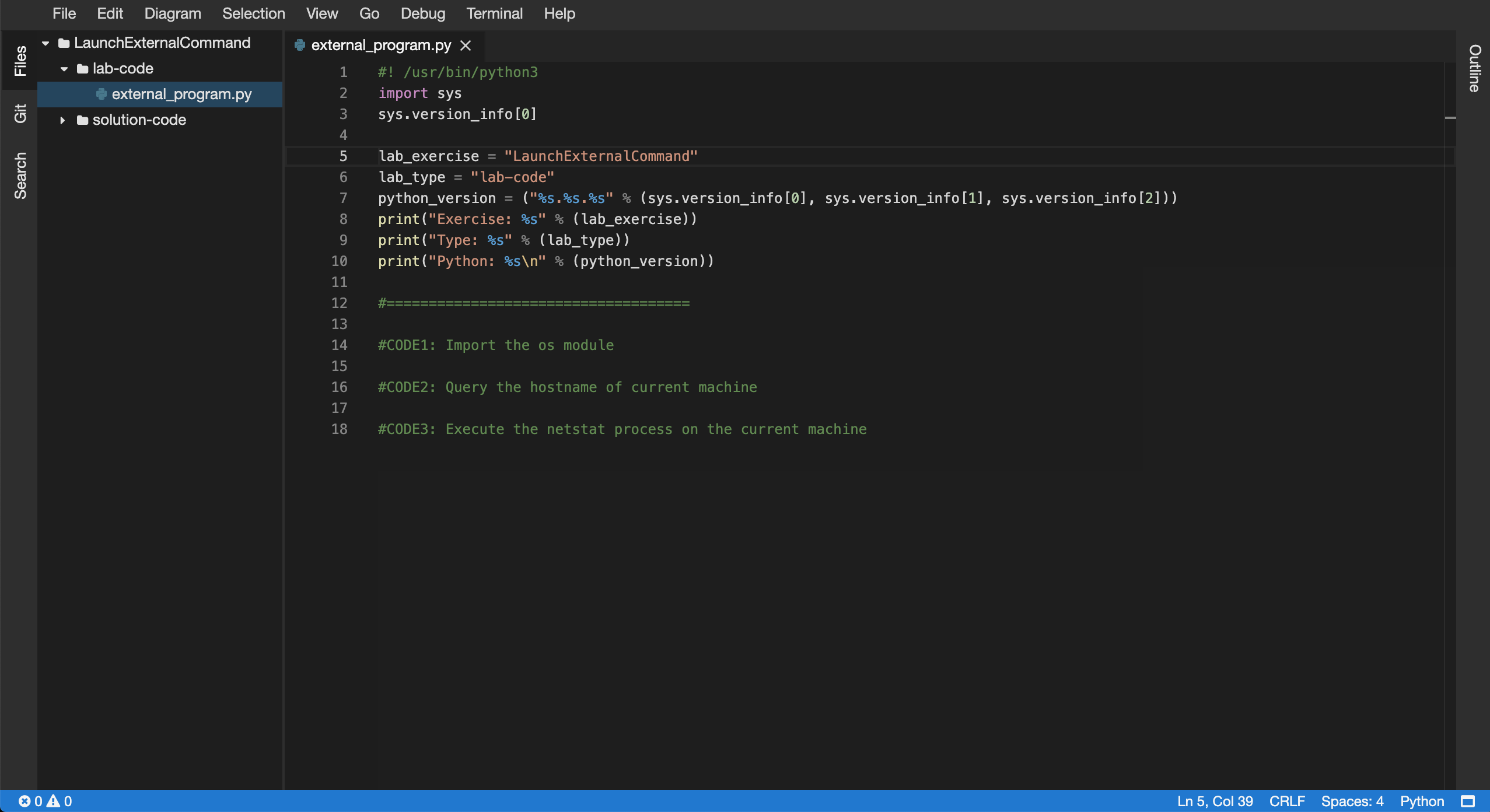Screen dimensions: 1490x812
Task: Change the Python language mode
Action: click(x=1422, y=801)
